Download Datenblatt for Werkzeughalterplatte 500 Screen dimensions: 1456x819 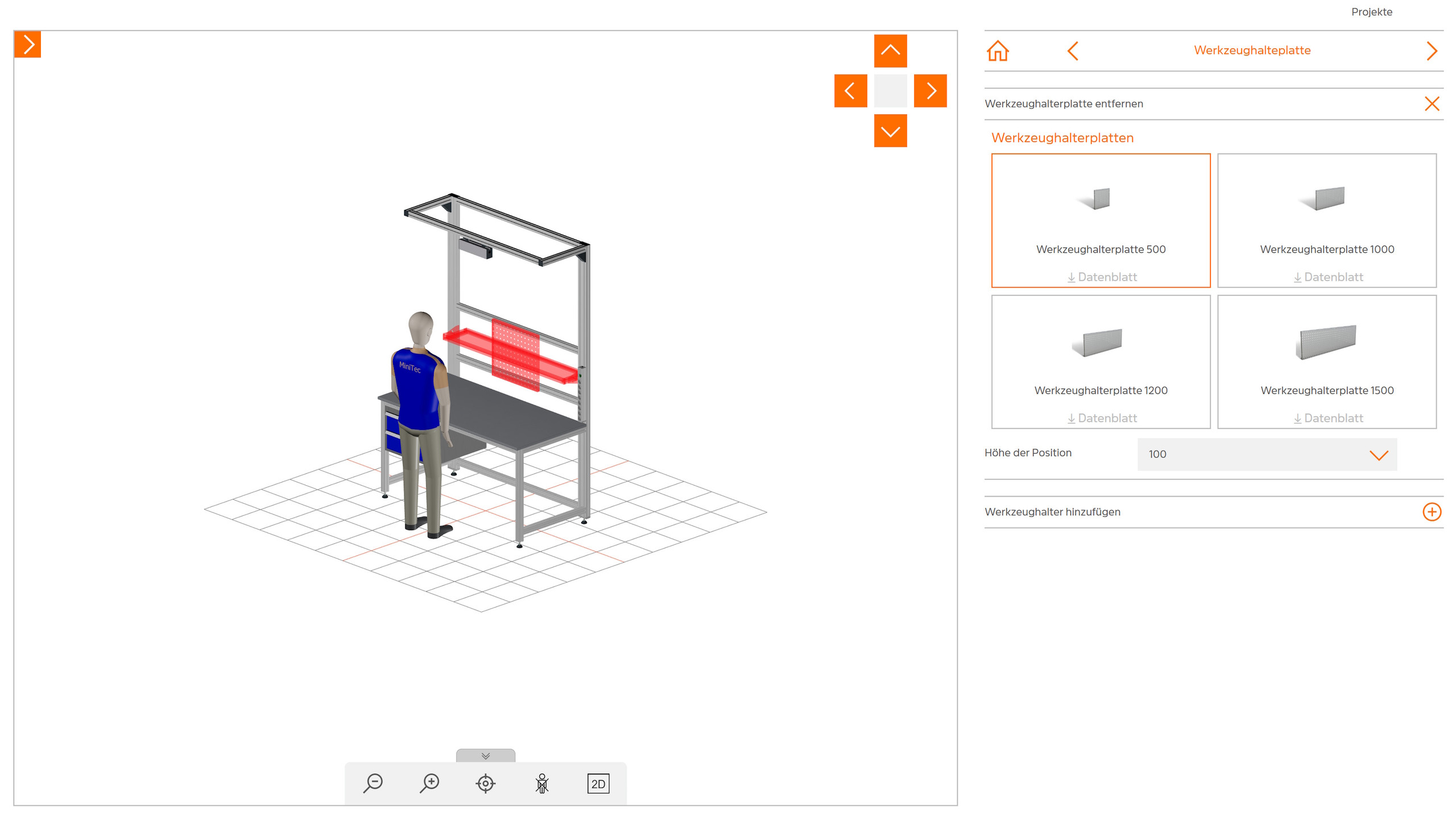click(1102, 277)
